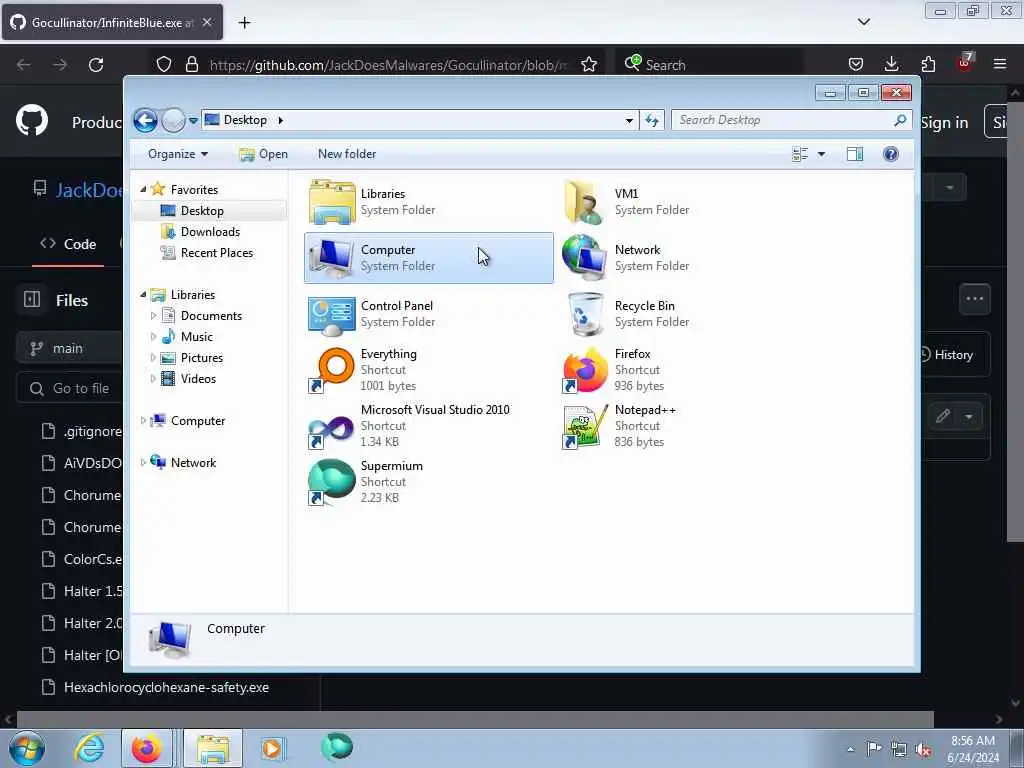The height and width of the screenshot is (768, 1024).
Task: Select the Network system folder icon
Action: pos(584,257)
